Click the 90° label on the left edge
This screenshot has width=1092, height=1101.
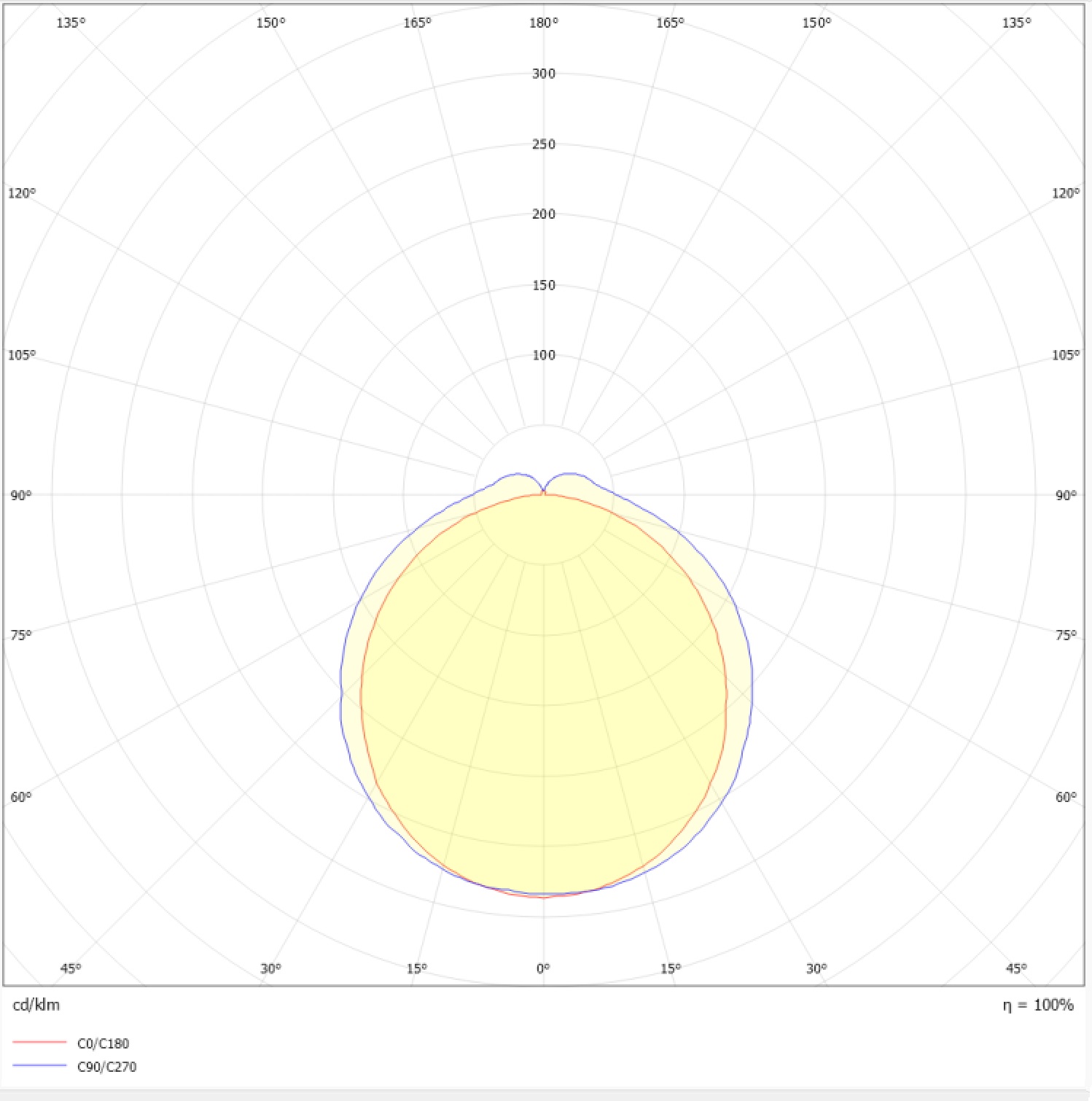21,495
